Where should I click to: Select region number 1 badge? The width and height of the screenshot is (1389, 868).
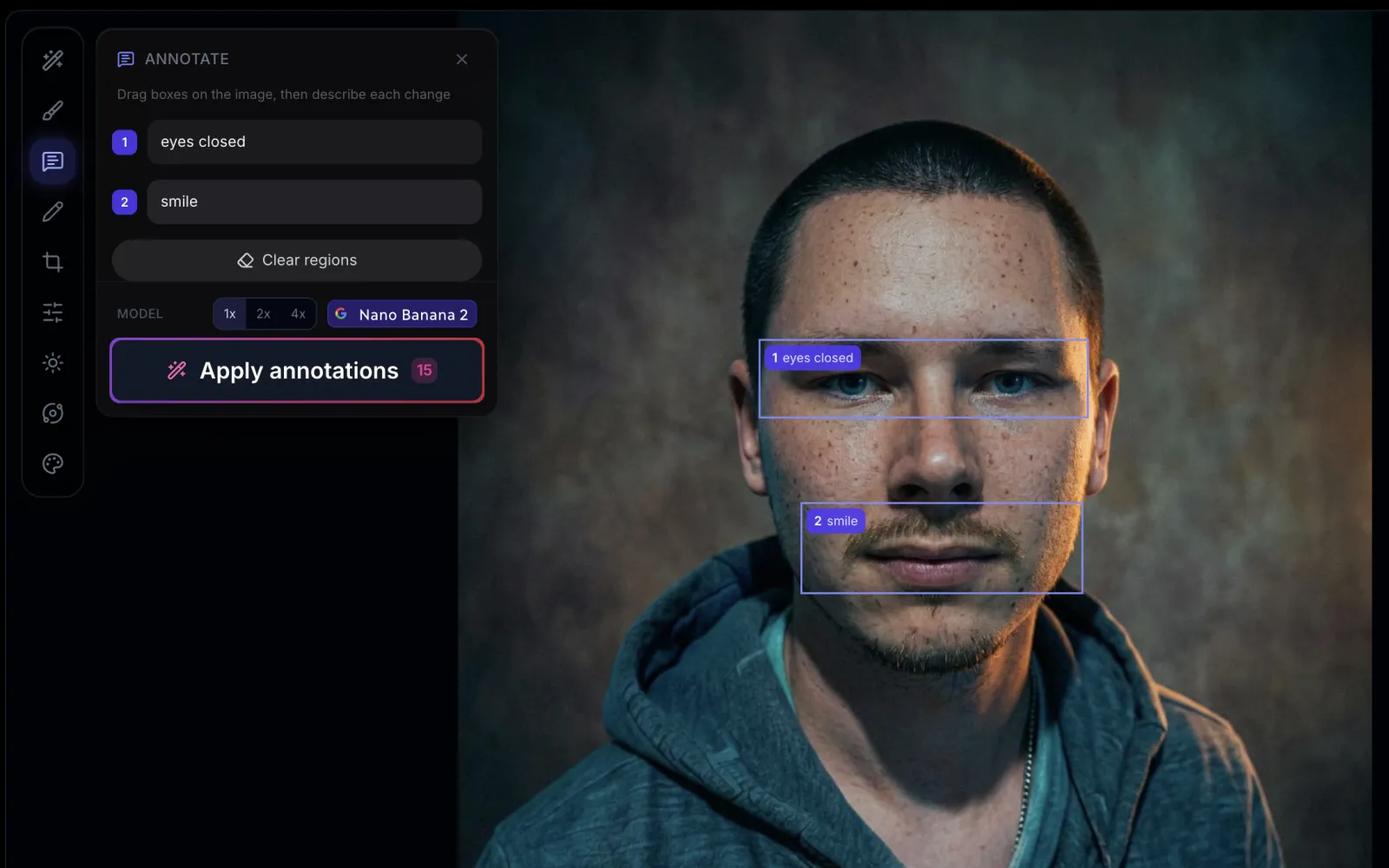pyautogui.click(x=124, y=142)
